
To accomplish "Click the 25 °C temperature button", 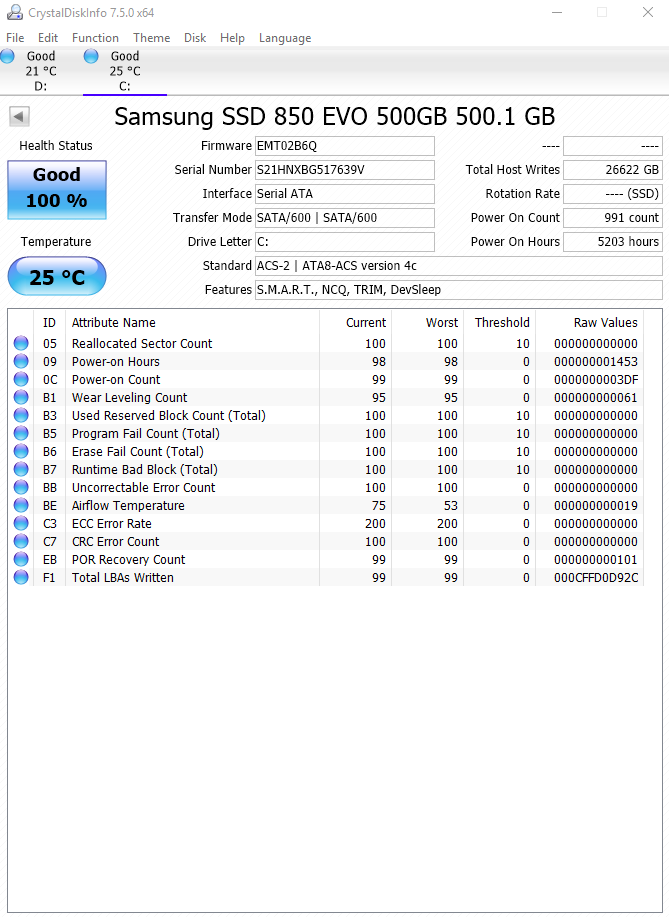I will (x=57, y=277).
